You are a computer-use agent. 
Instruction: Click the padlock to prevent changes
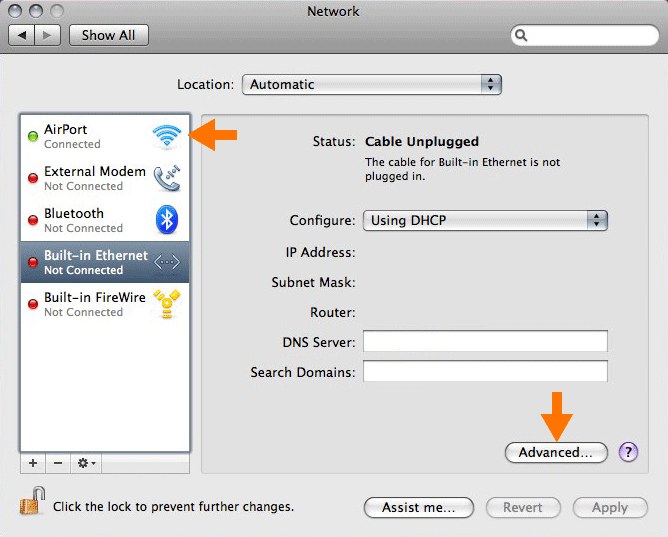(32, 501)
